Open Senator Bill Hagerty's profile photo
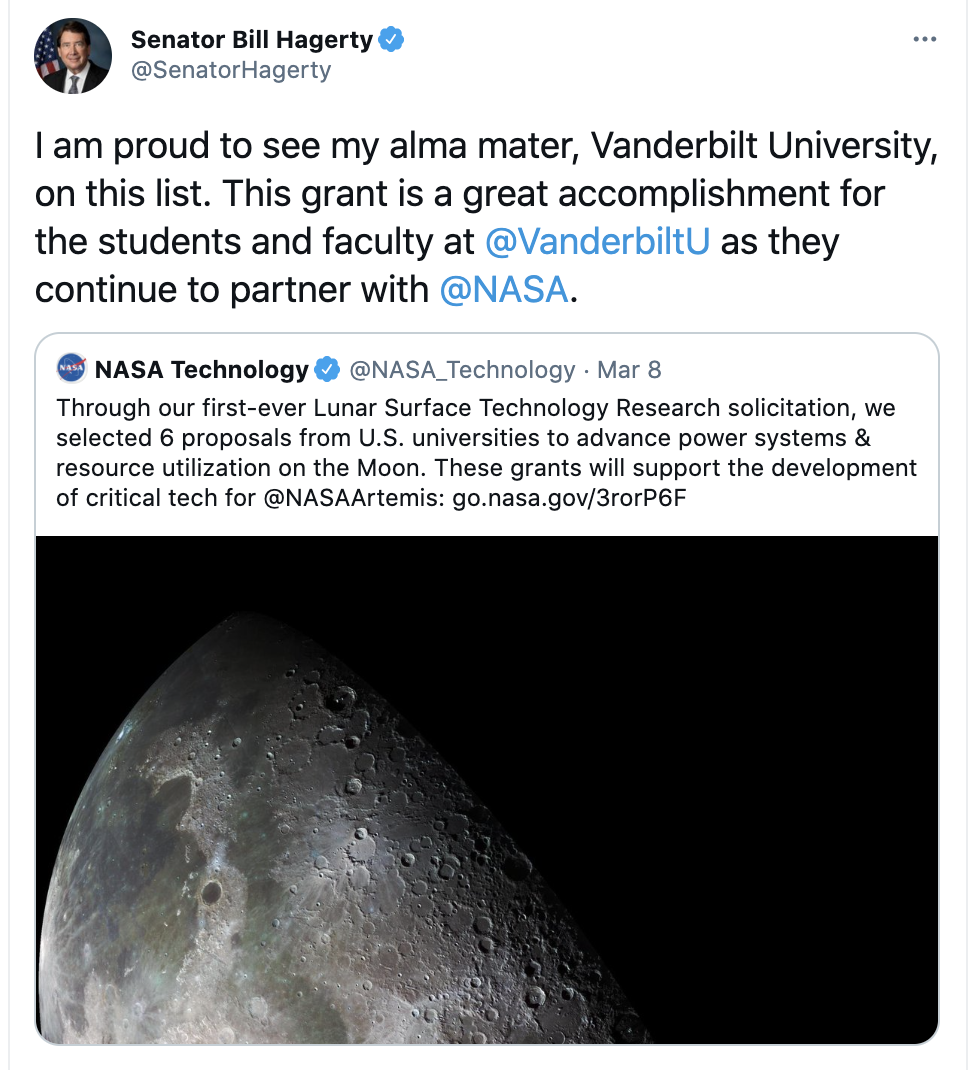 click(72, 56)
